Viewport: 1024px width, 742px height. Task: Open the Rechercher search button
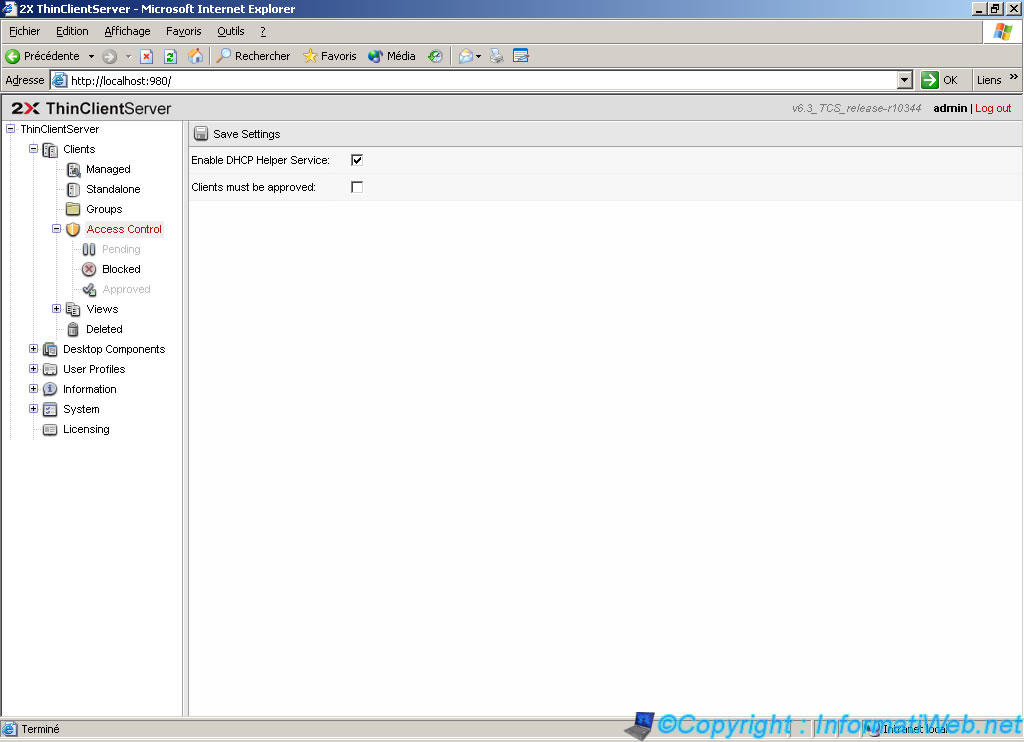(x=253, y=56)
